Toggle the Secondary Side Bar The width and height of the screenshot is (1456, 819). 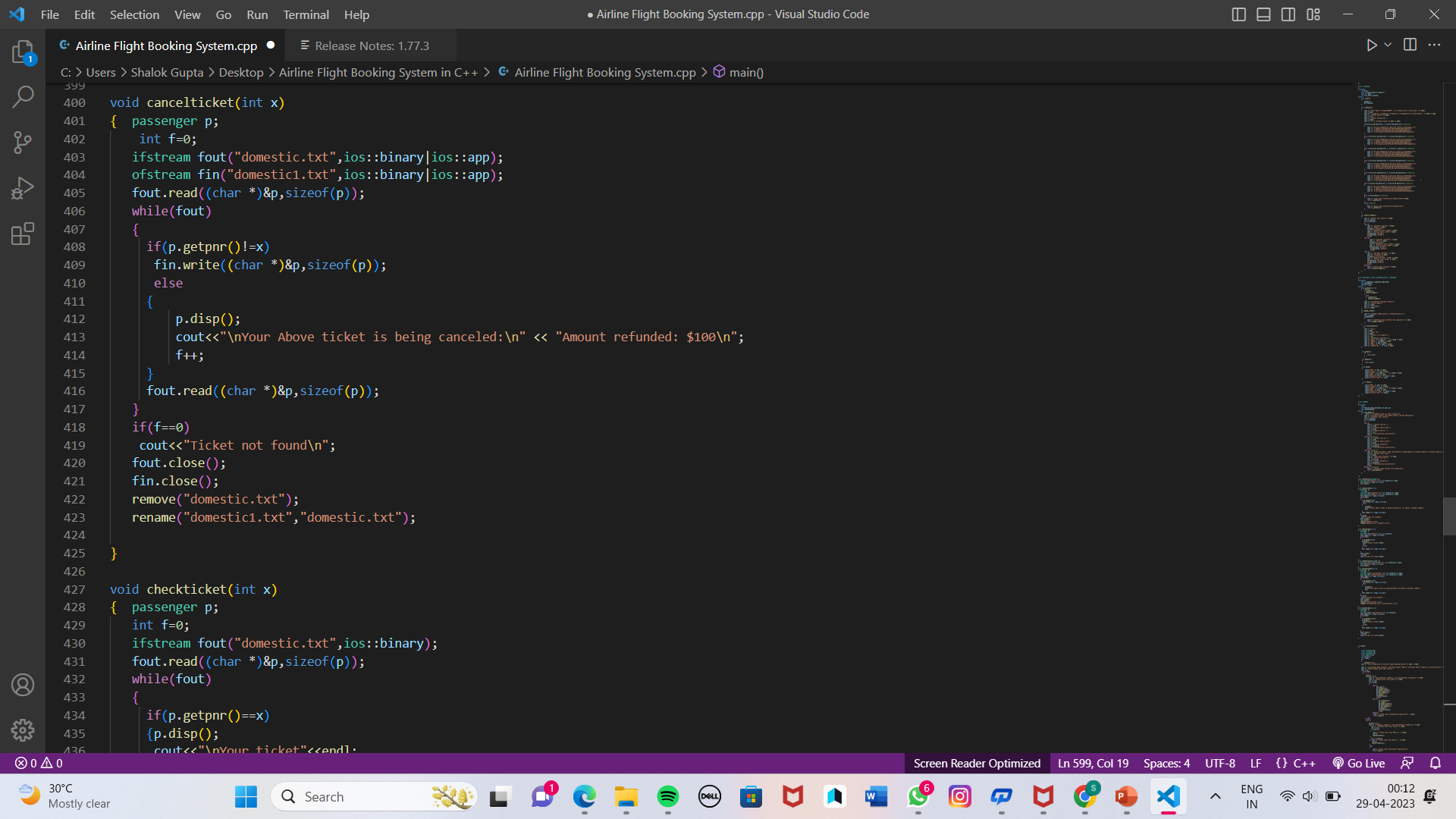click(x=1288, y=14)
